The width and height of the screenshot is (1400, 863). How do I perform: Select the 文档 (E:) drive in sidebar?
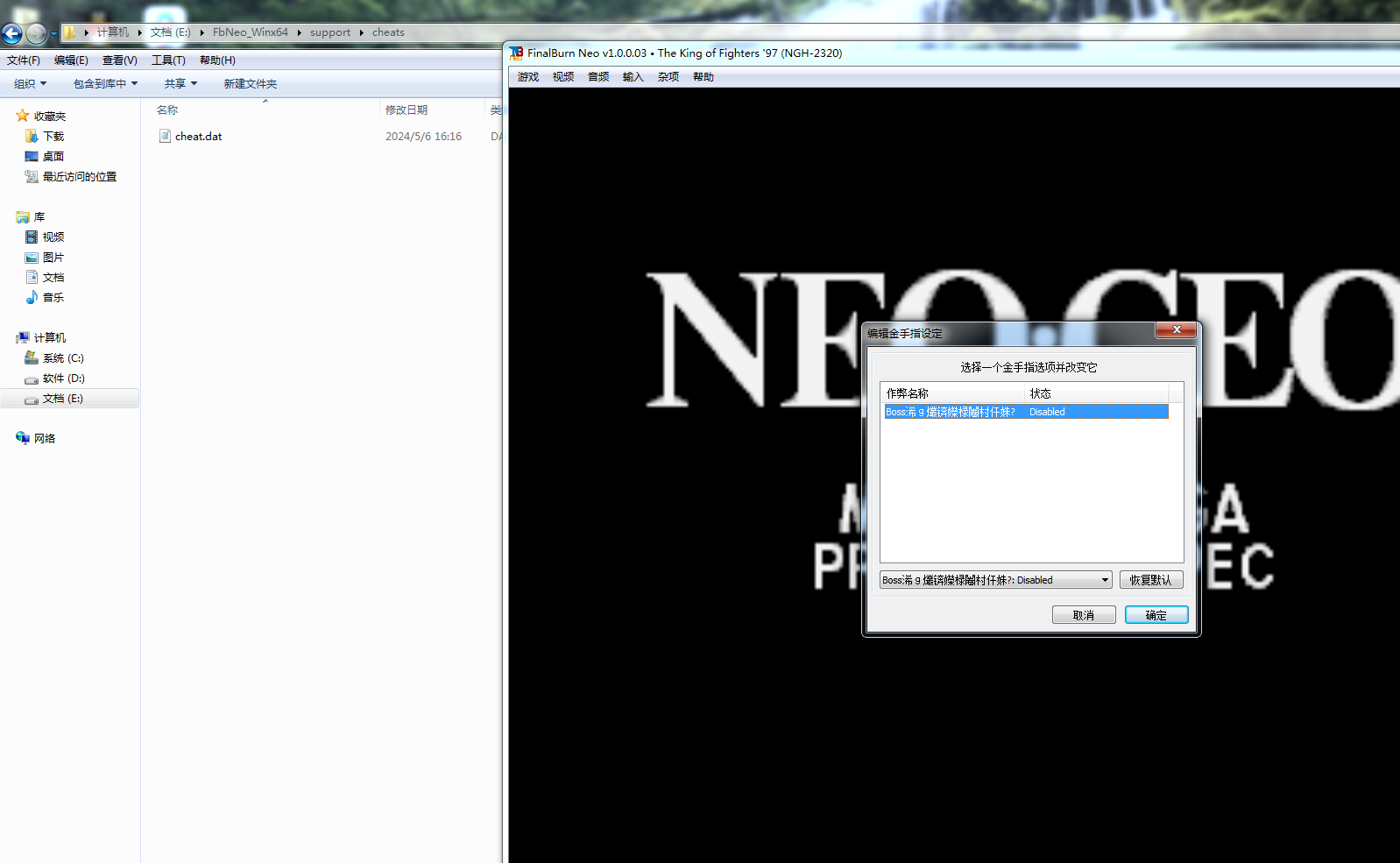(70, 399)
